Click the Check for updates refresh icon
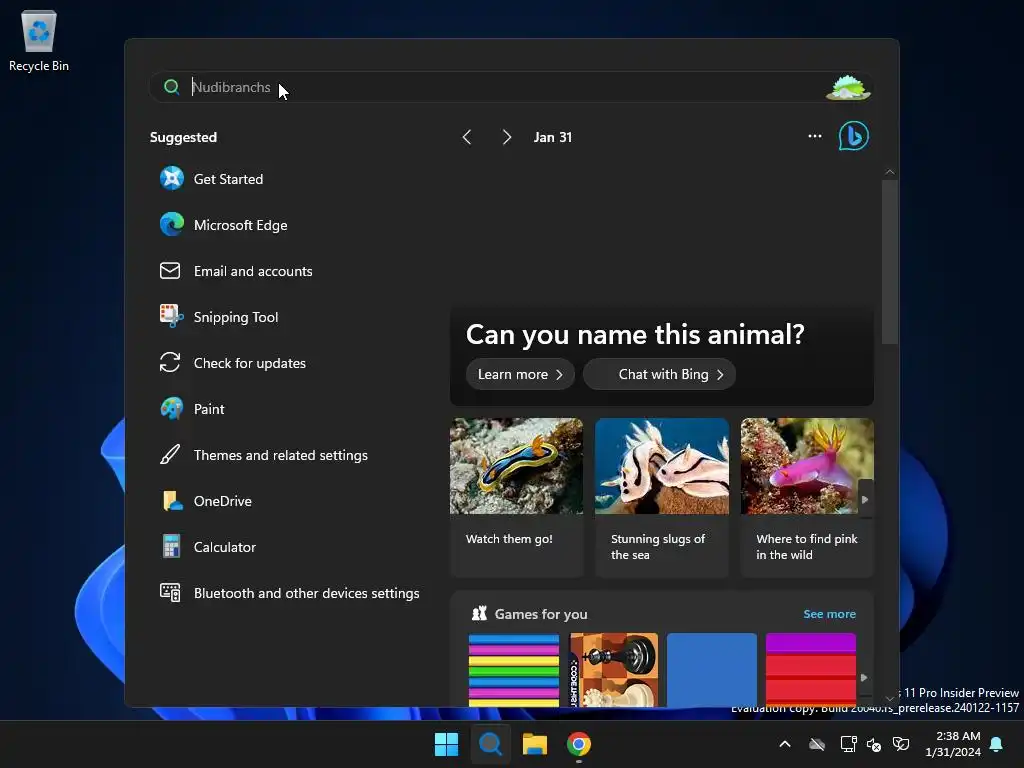Viewport: 1024px width, 768px height. (x=170, y=362)
